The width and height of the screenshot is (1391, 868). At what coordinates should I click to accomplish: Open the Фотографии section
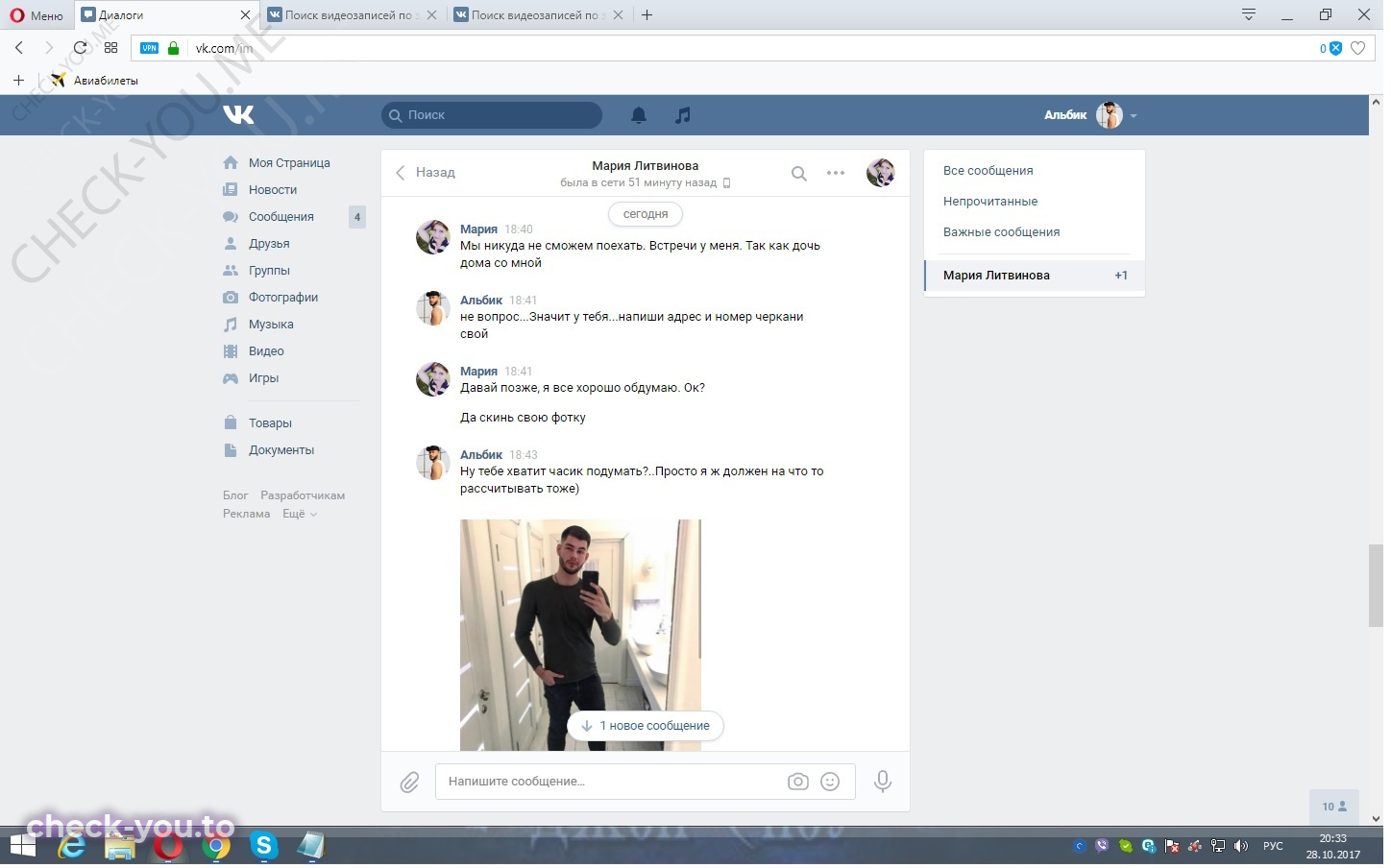pyautogui.click(x=283, y=298)
